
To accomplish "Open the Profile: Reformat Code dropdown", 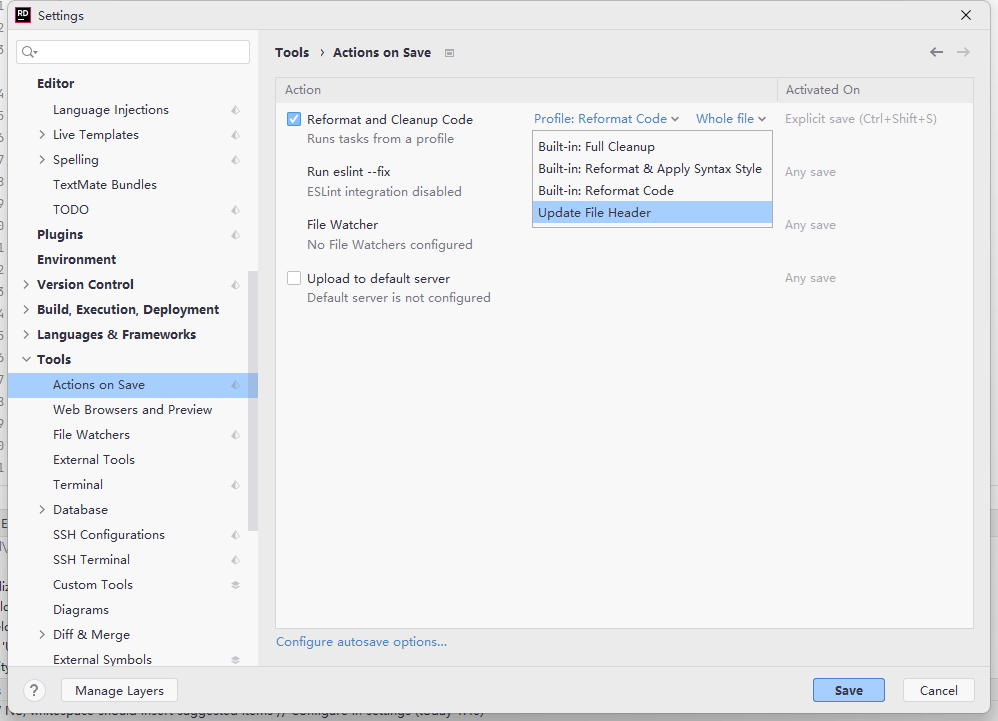I will click(x=605, y=118).
